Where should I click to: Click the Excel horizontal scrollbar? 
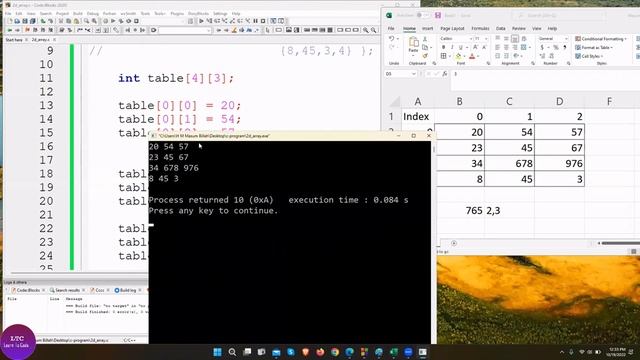(620, 243)
